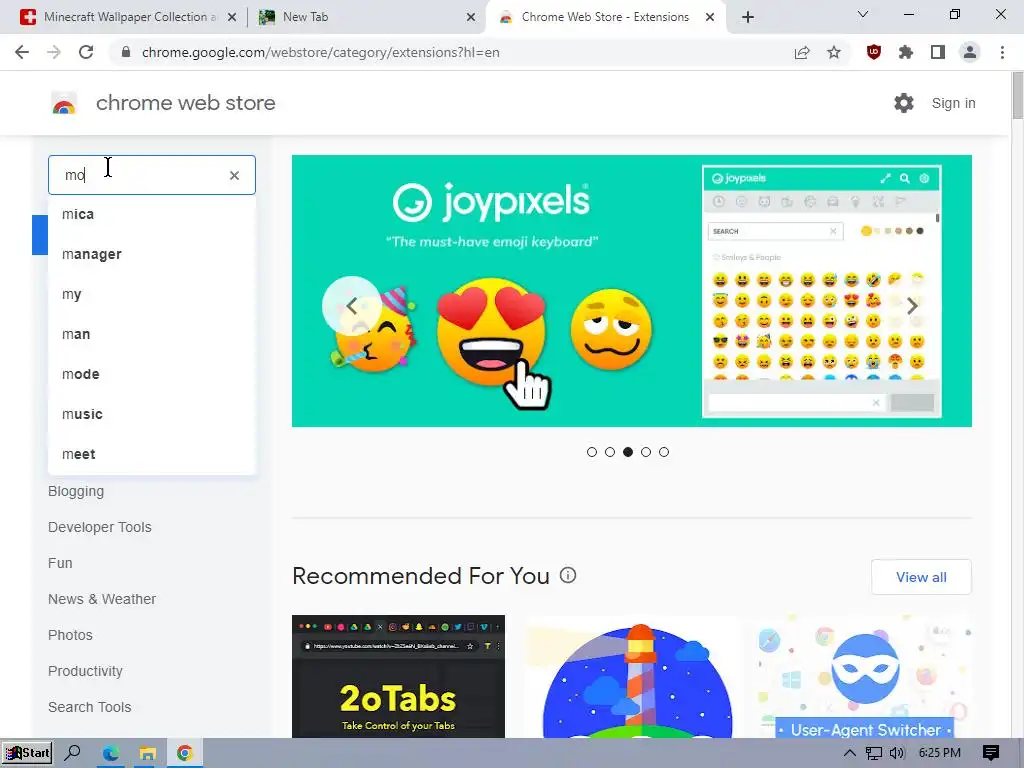Open Search Tools category
This screenshot has width=1024, height=768.
tap(89, 707)
